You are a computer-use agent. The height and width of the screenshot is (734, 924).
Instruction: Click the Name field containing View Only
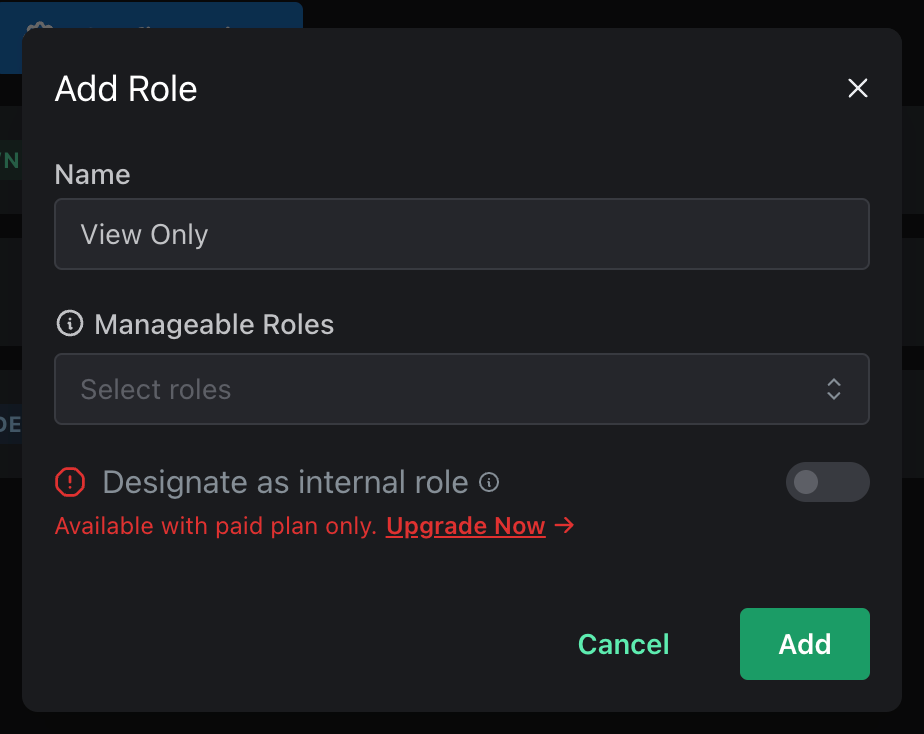click(x=462, y=234)
